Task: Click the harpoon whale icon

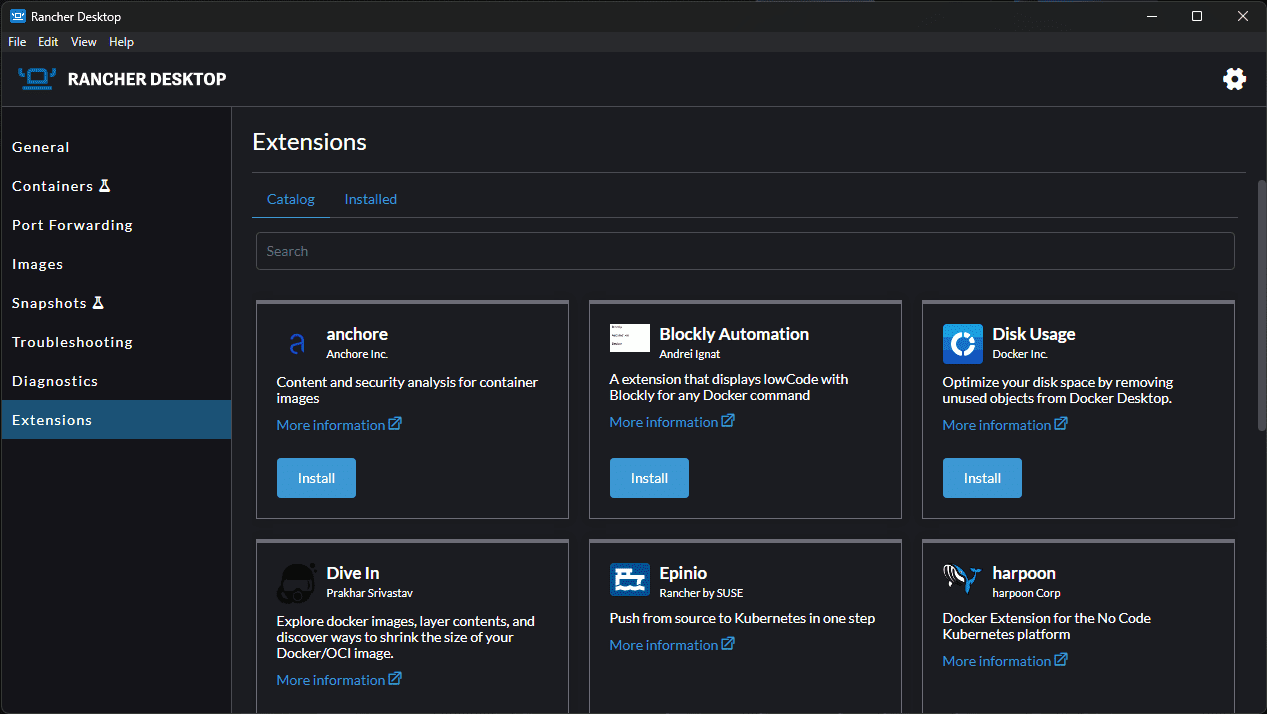Action: pyautogui.click(x=962, y=579)
